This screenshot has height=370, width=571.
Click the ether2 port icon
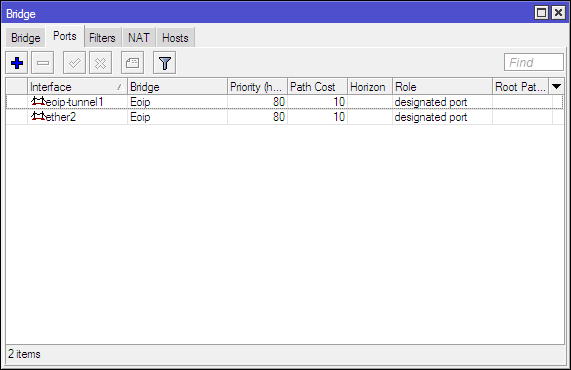point(38,117)
